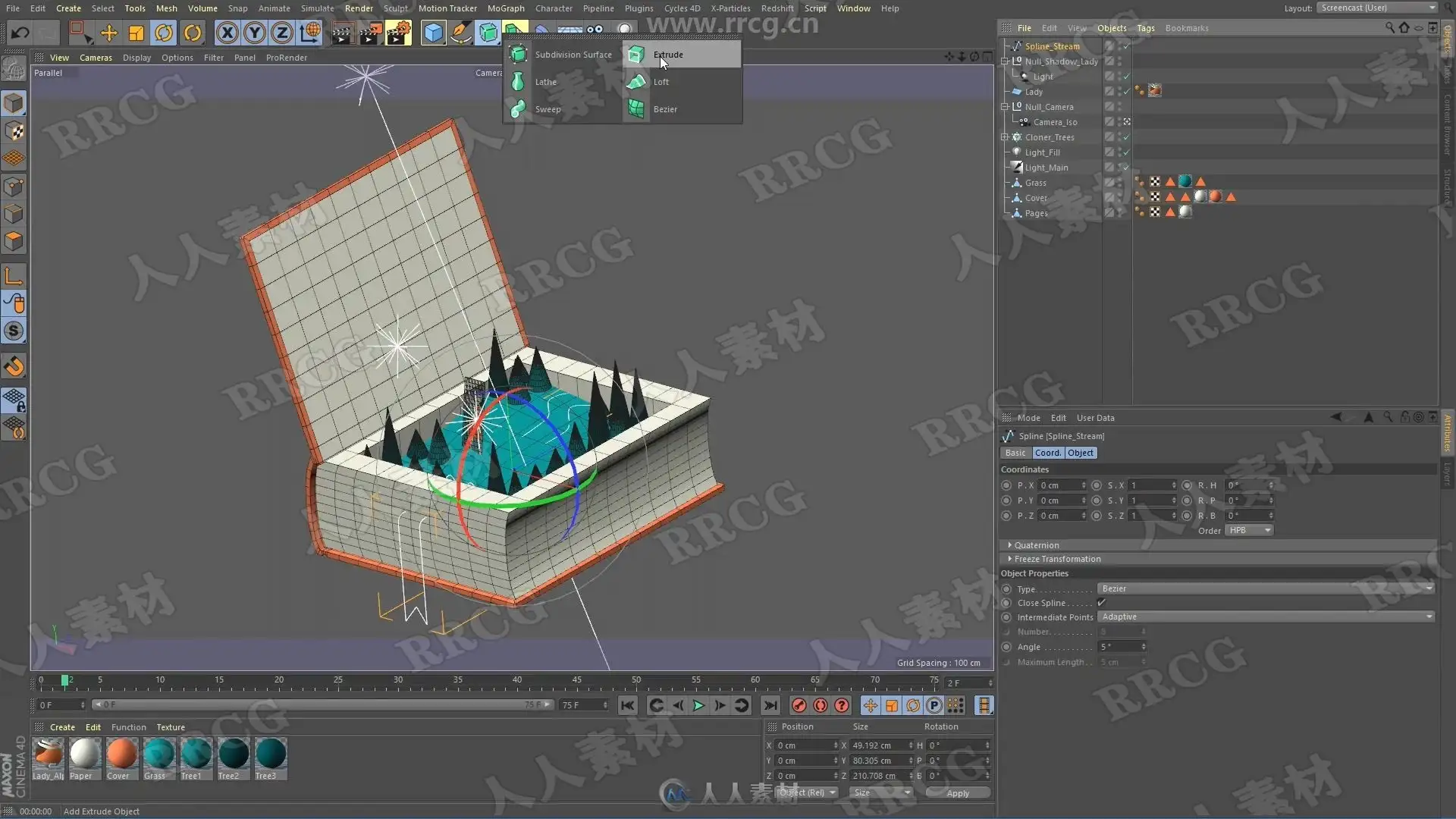
Task: Lock the Y axis
Action: pos(255,33)
